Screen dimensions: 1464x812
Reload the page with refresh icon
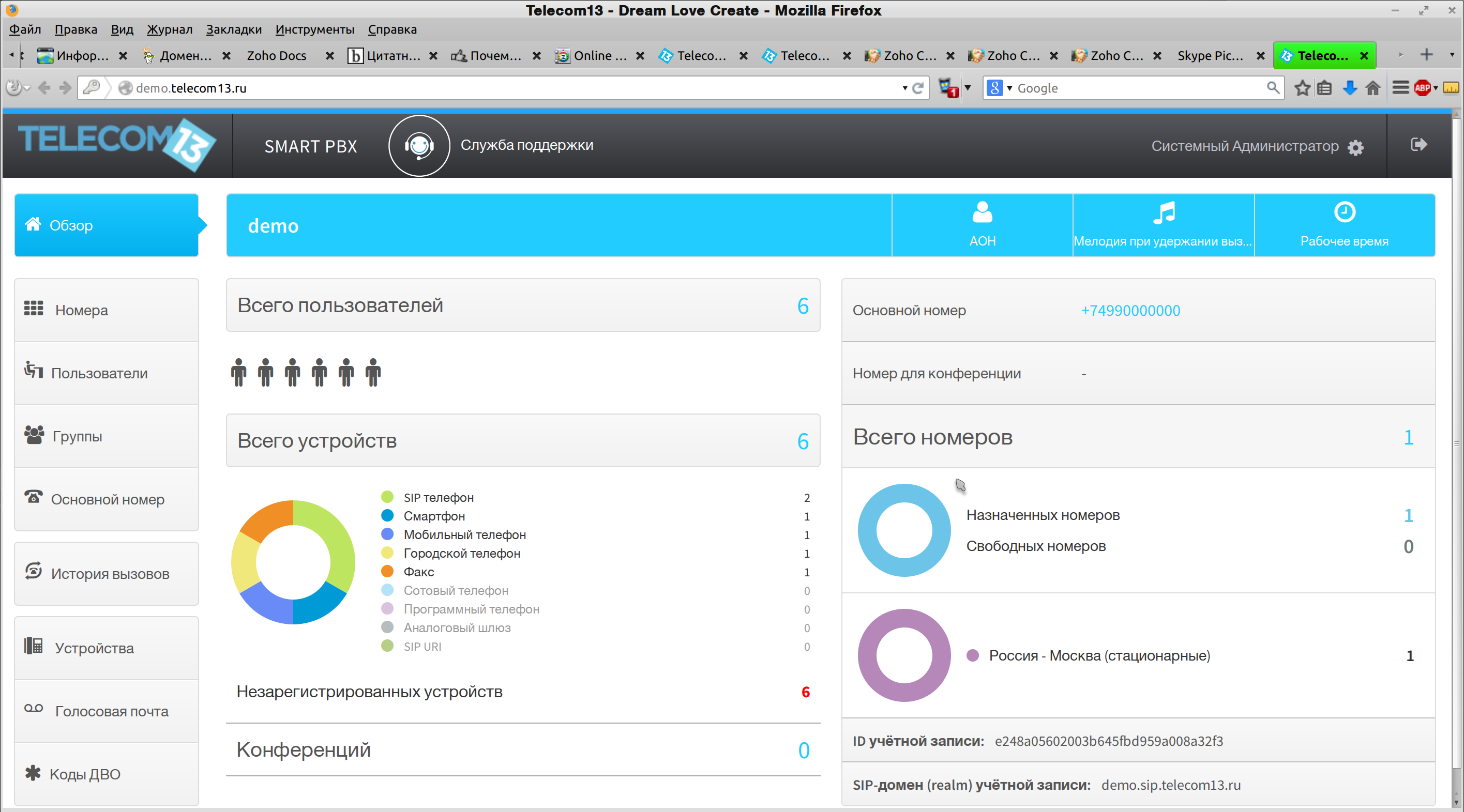coord(918,88)
